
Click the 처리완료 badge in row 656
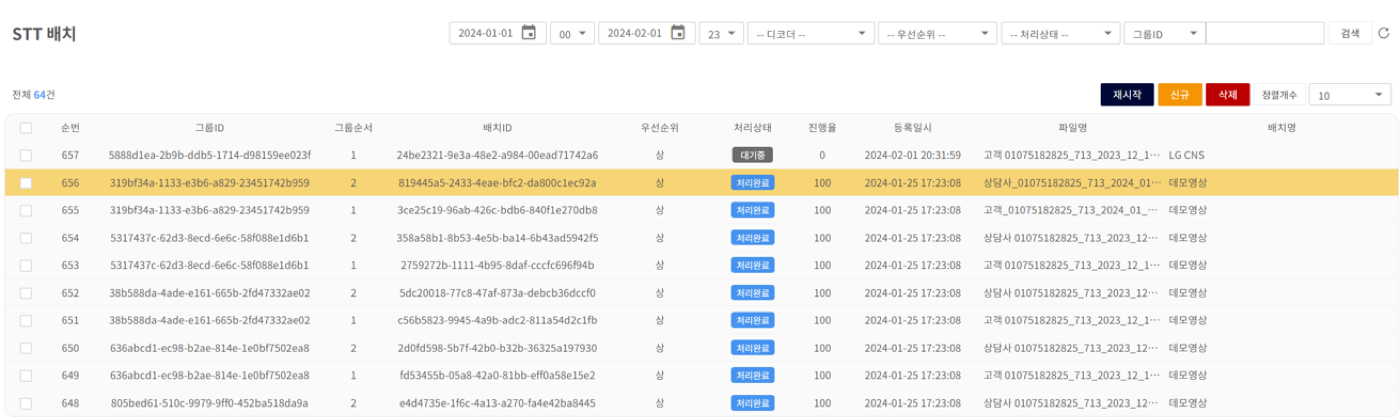click(752, 183)
